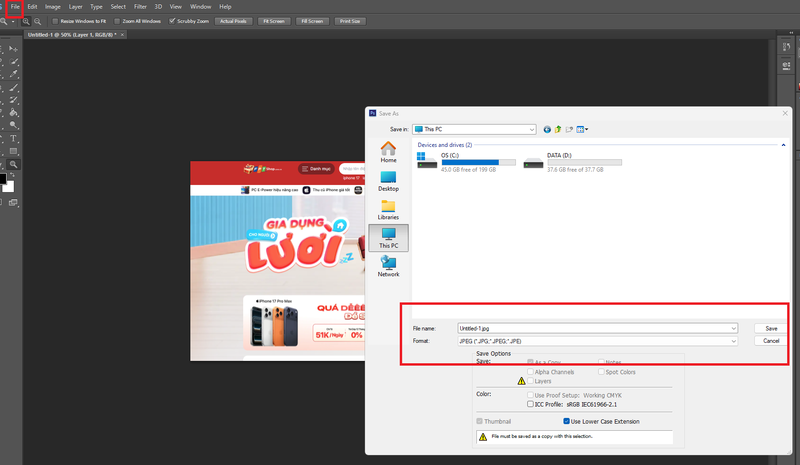Select the History Brush tool

(14, 100)
